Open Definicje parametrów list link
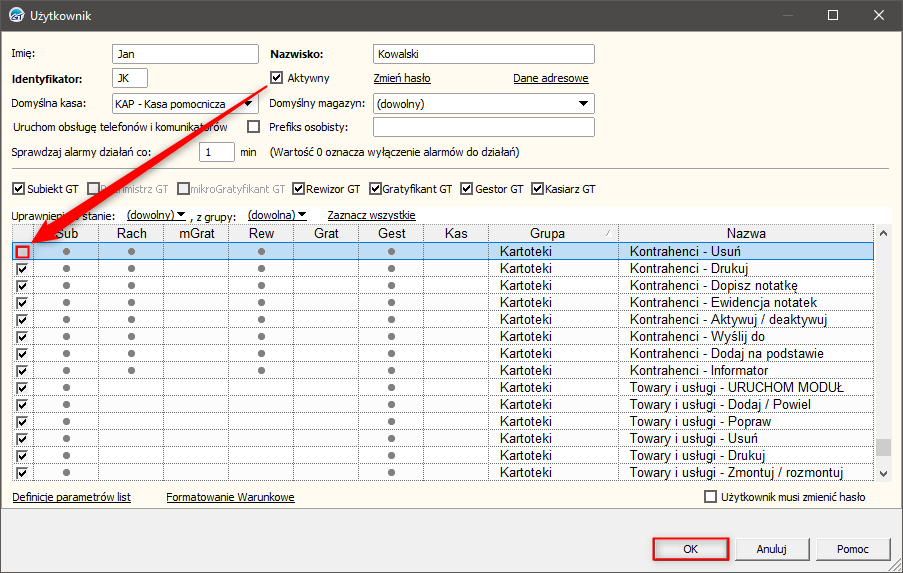 [71, 497]
